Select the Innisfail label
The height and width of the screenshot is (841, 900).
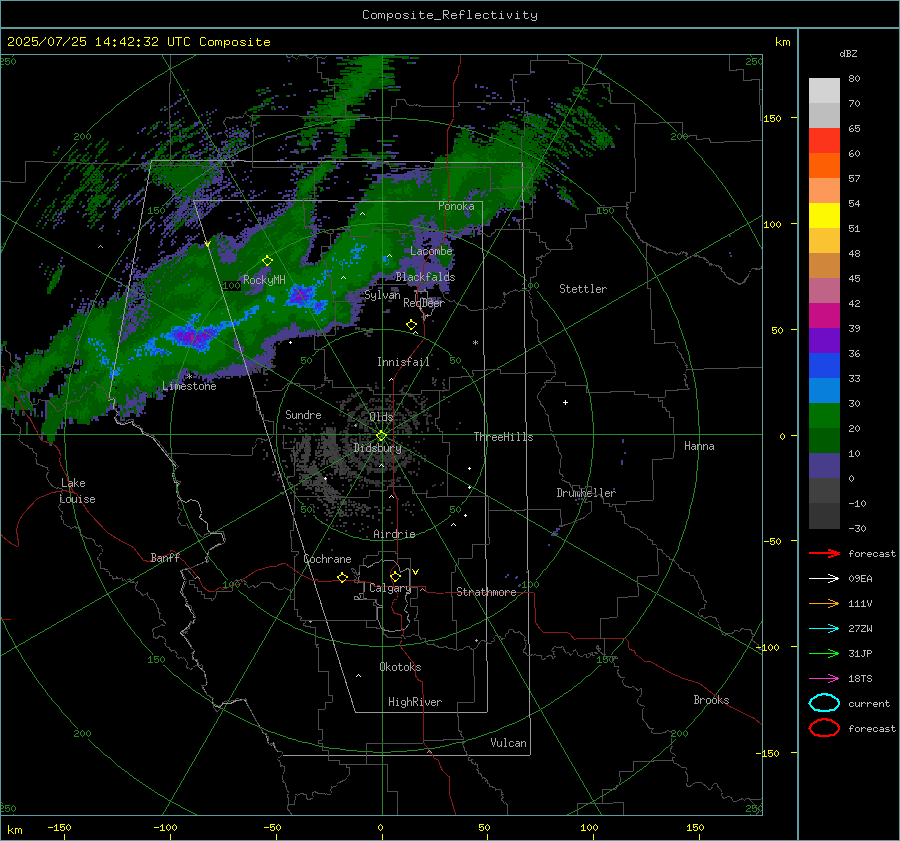pos(403,362)
